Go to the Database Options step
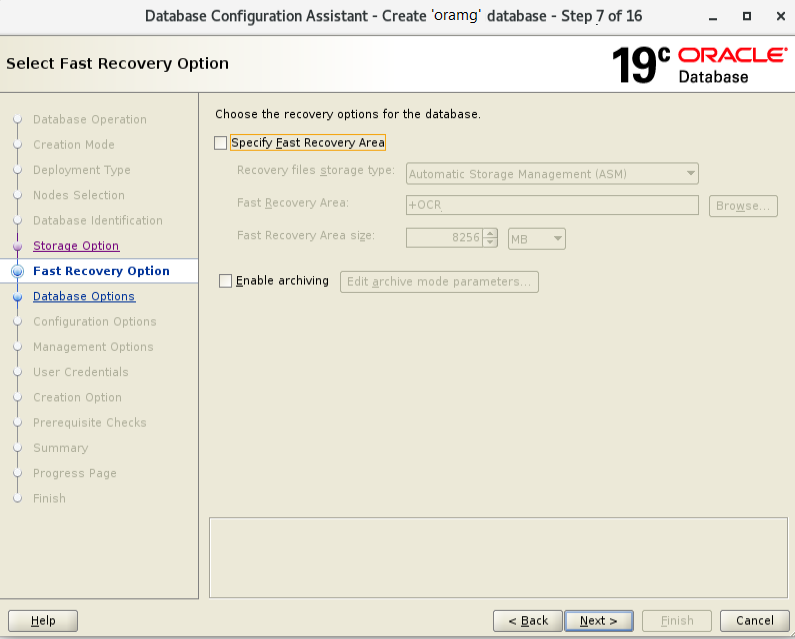The width and height of the screenshot is (795, 639). (x=84, y=297)
